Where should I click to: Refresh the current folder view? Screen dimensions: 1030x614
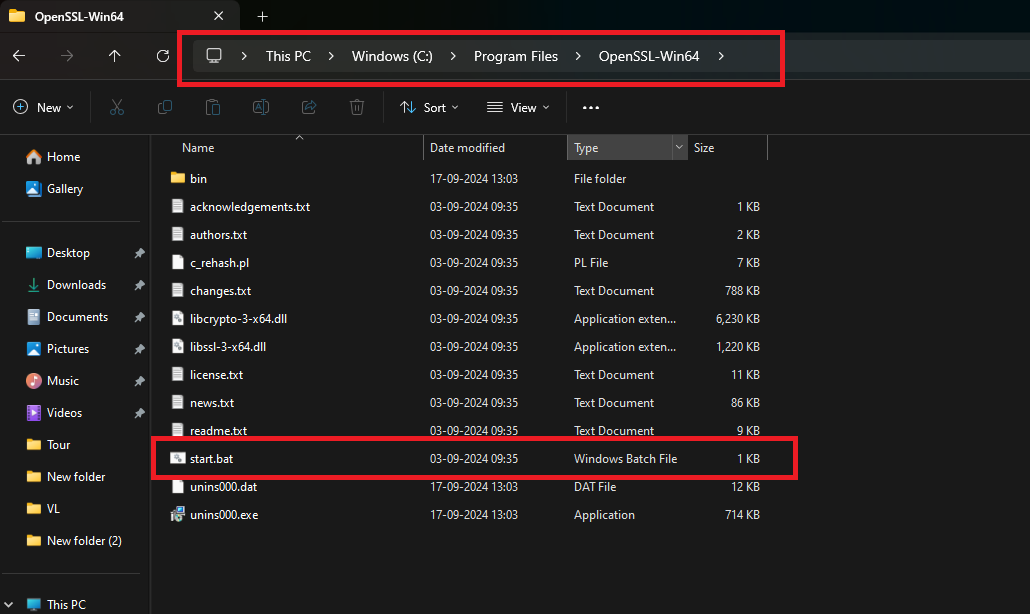tap(163, 56)
